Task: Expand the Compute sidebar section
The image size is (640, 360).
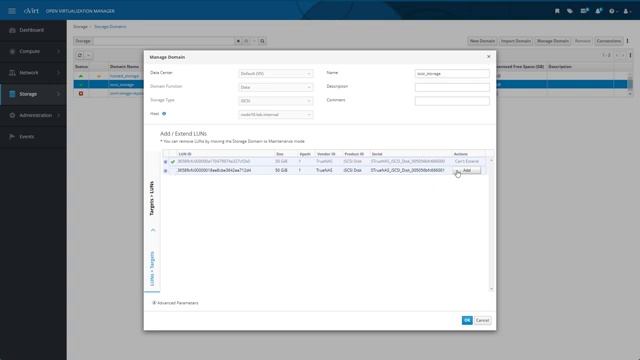Action: 33,51
